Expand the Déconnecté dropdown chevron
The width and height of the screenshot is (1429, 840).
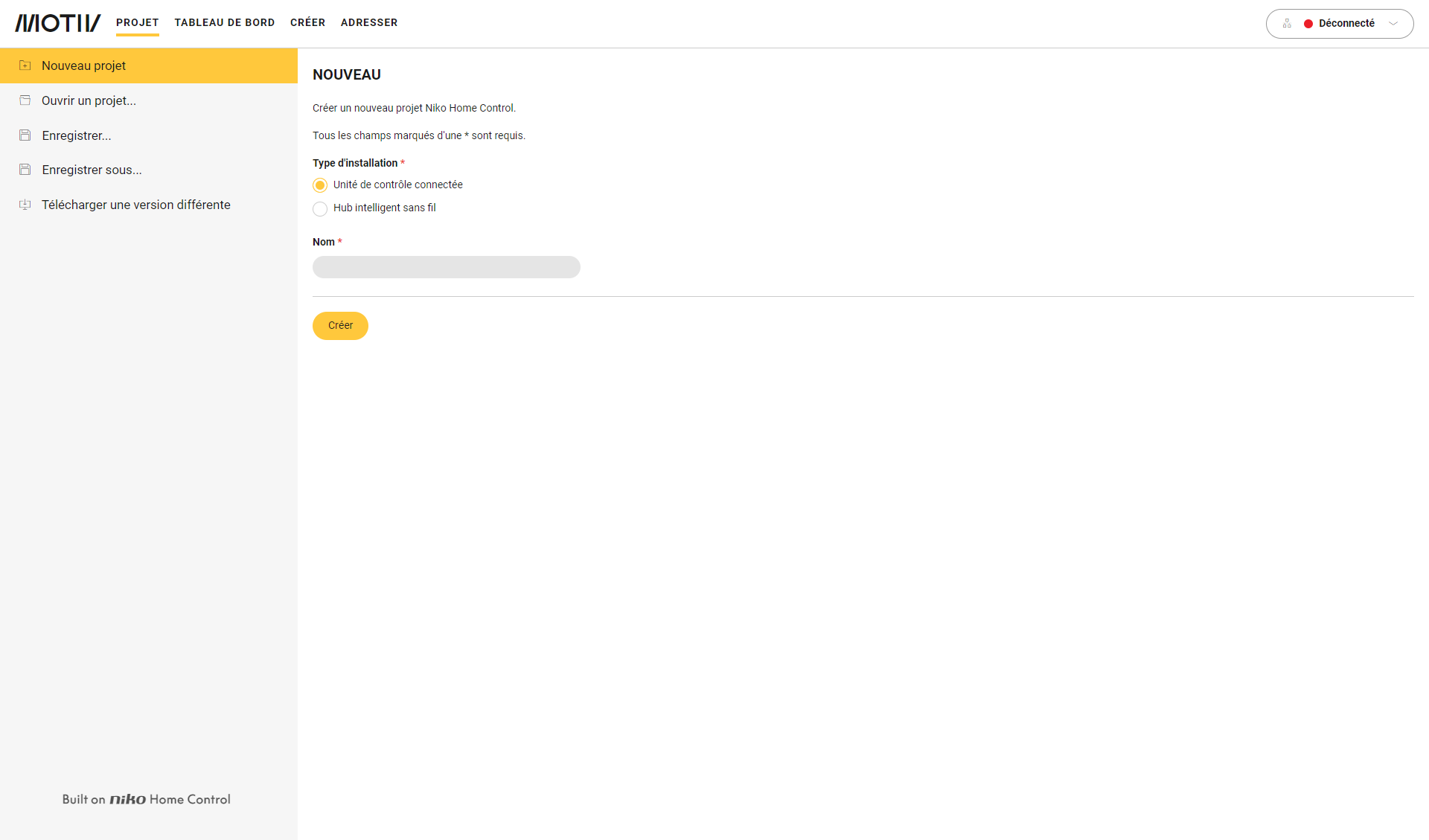(1393, 24)
